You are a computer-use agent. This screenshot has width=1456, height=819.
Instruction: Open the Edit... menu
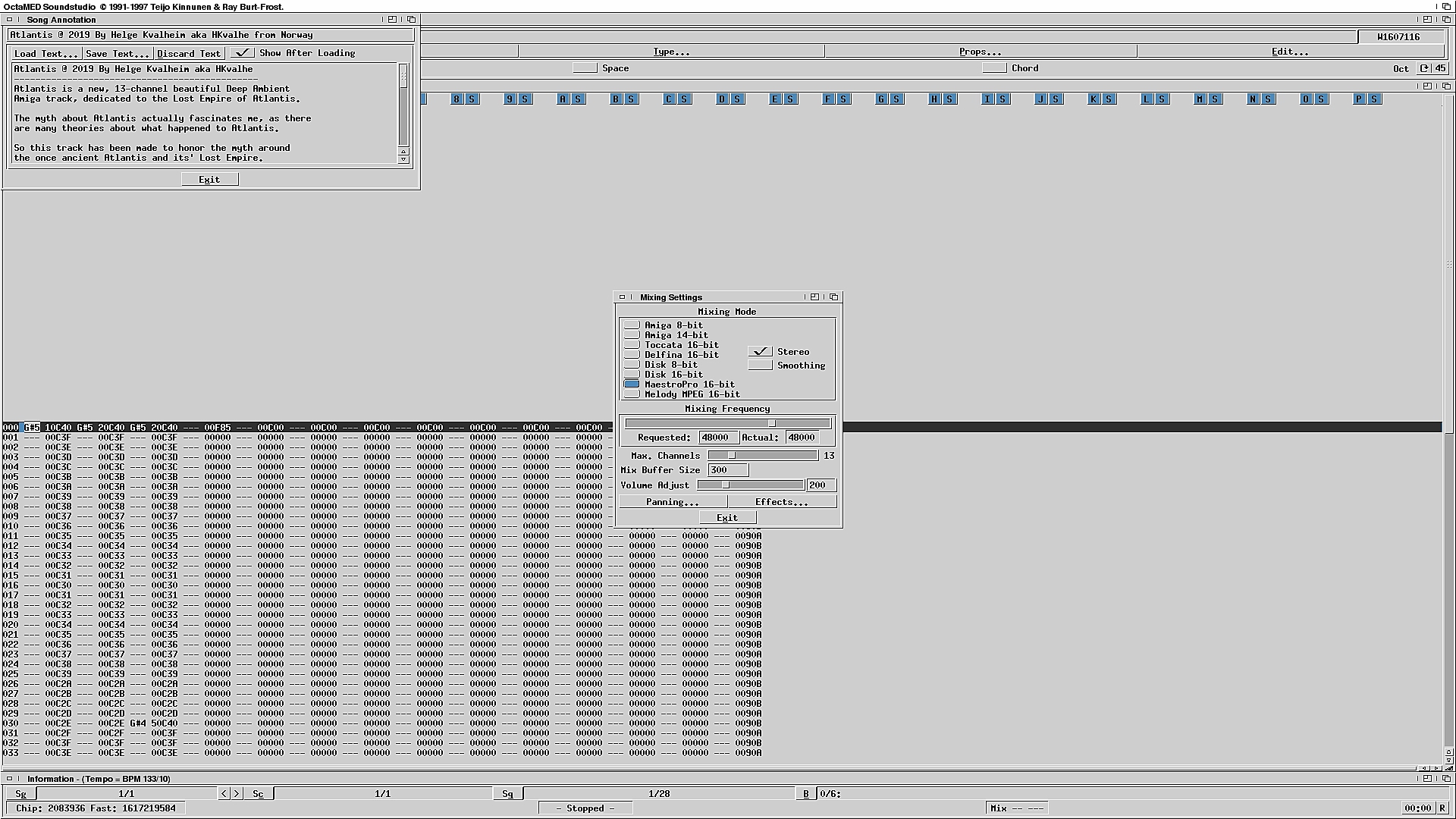point(1289,52)
